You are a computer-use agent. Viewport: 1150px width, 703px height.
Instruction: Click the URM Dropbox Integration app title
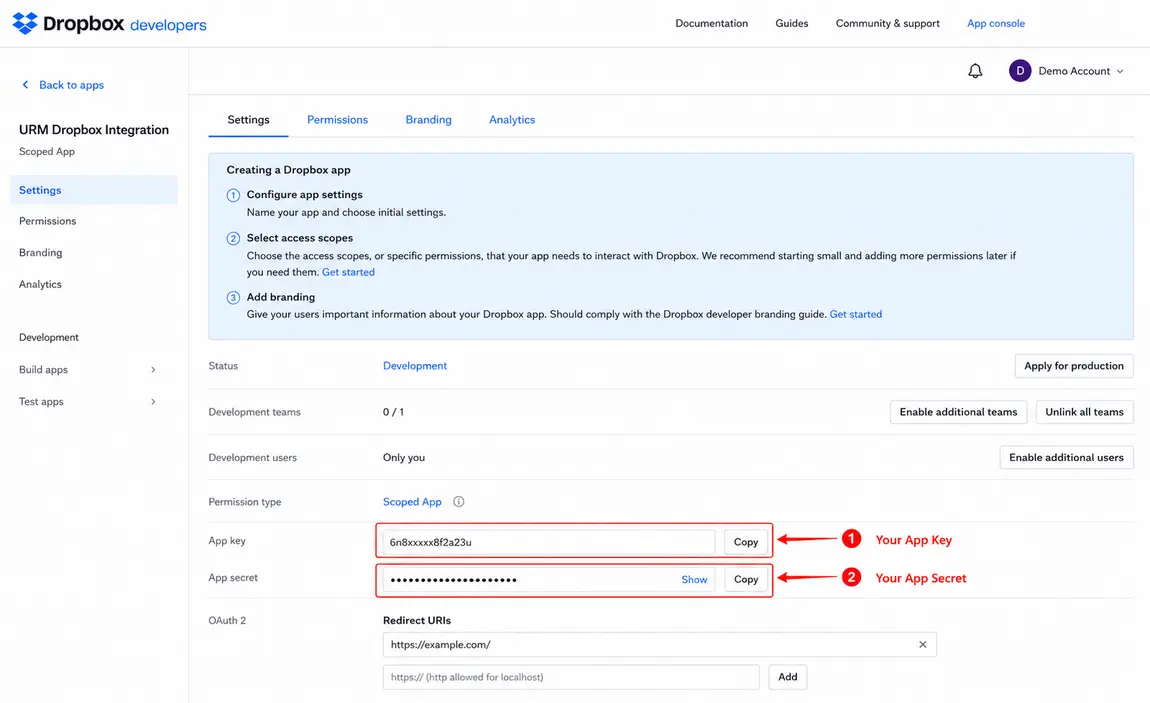pos(94,130)
